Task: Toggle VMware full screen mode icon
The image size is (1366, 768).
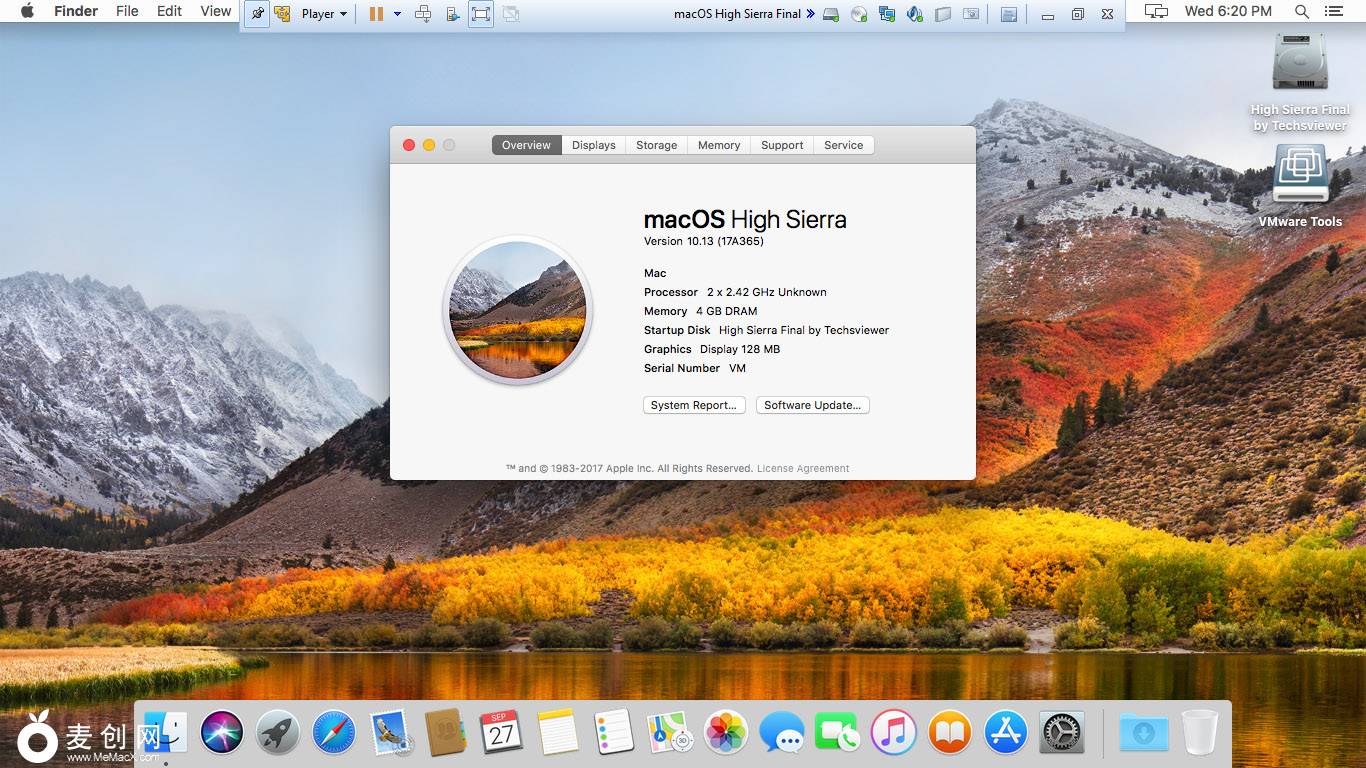Action: click(481, 14)
